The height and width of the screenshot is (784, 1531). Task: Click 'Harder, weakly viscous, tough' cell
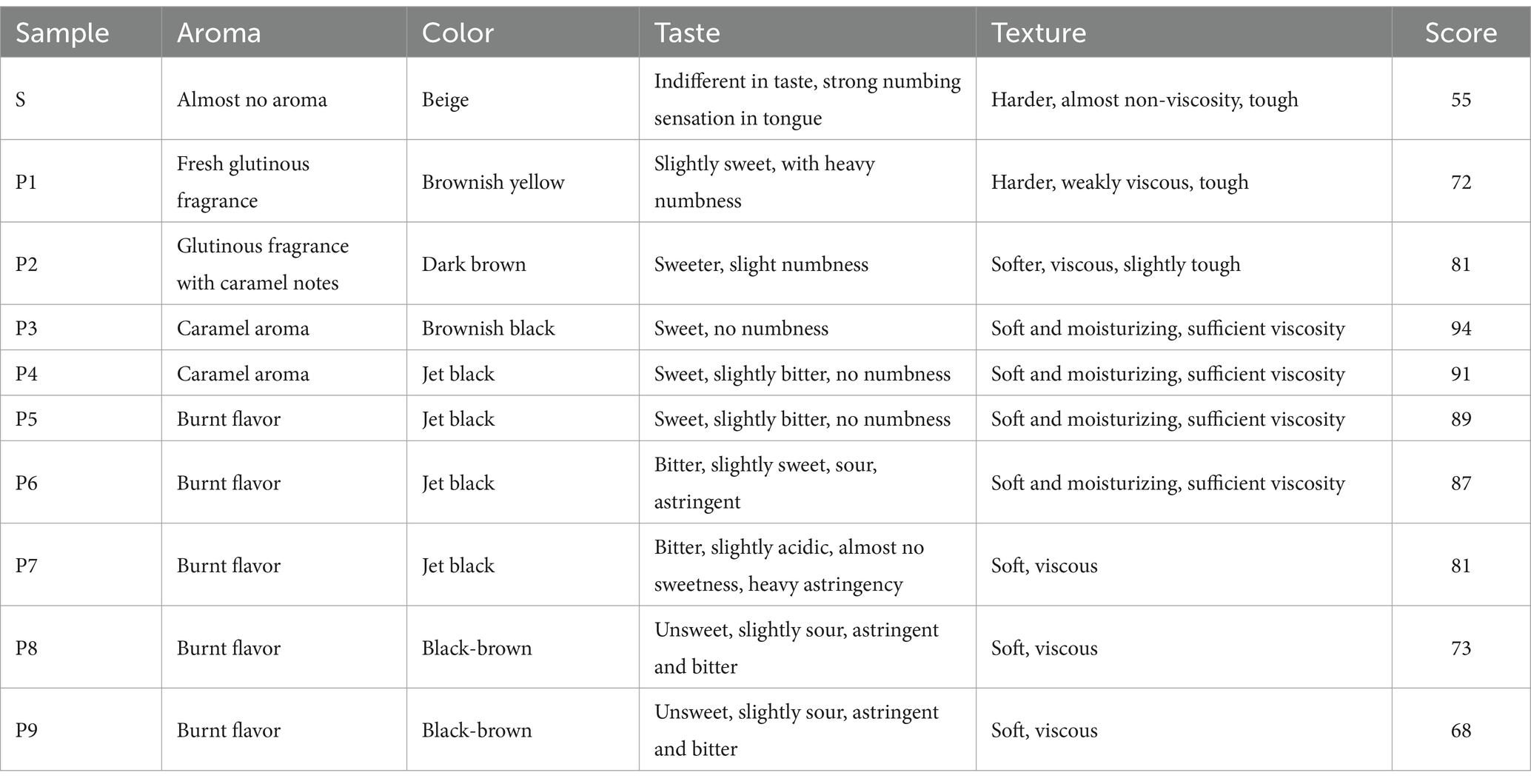pos(1119,182)
